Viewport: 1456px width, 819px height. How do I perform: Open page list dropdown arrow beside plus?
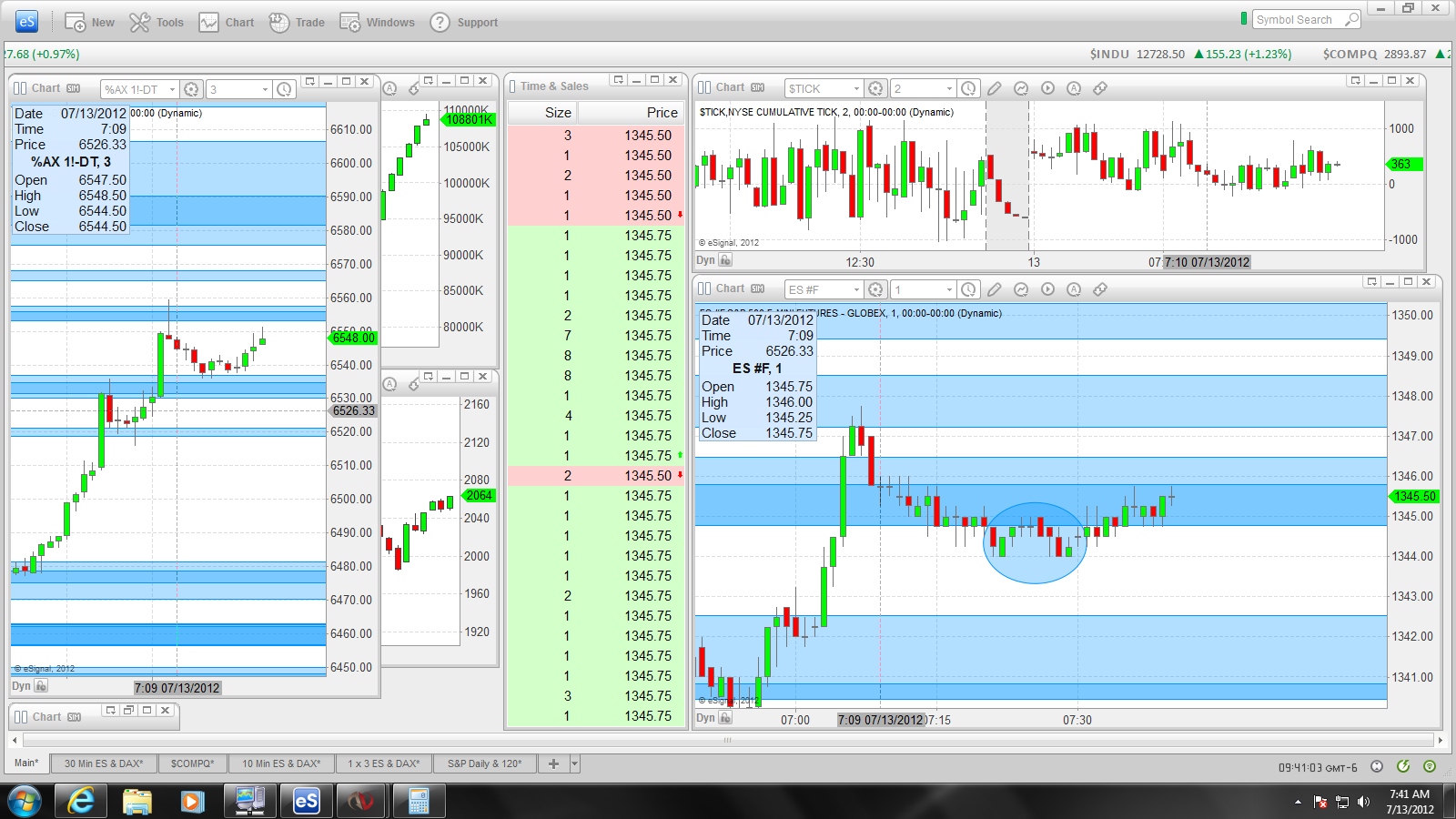pos(574,764)
